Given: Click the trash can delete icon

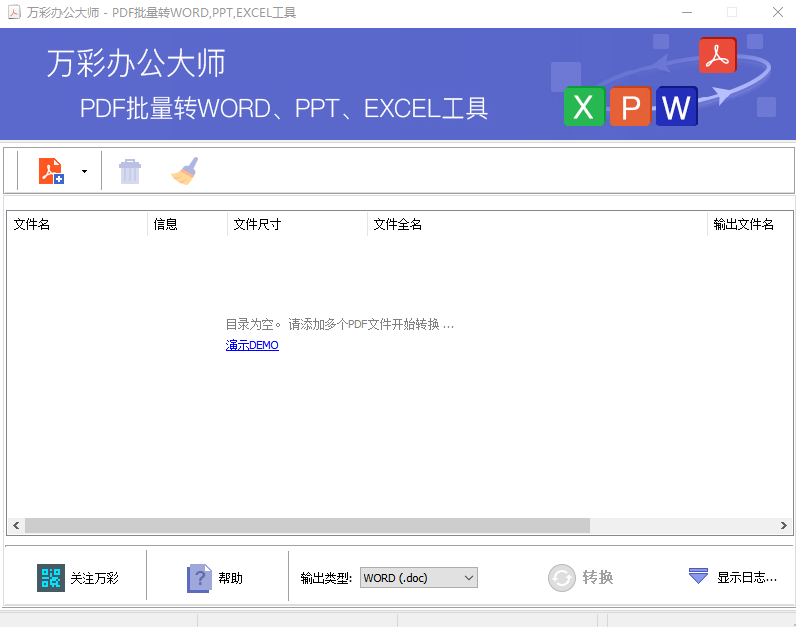Looking at the screenshot, I should pos(129,171).
